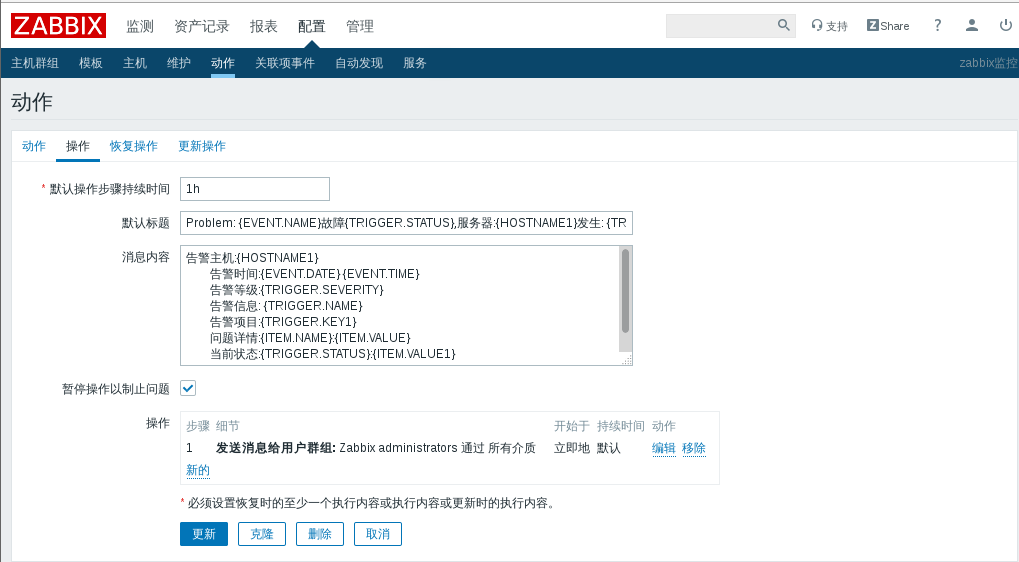Click 编辑 link for step 1
Image resolution: width=1019 pixels, height=562 pixels.
click(x=664, y=448)
